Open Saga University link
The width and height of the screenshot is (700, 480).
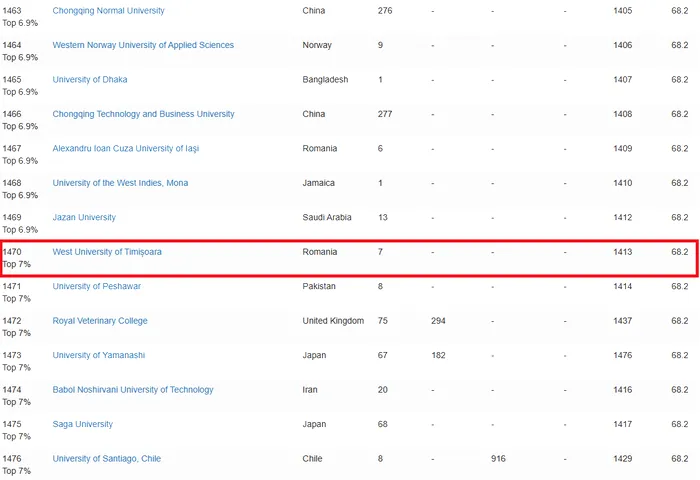(x=83, y=424)
